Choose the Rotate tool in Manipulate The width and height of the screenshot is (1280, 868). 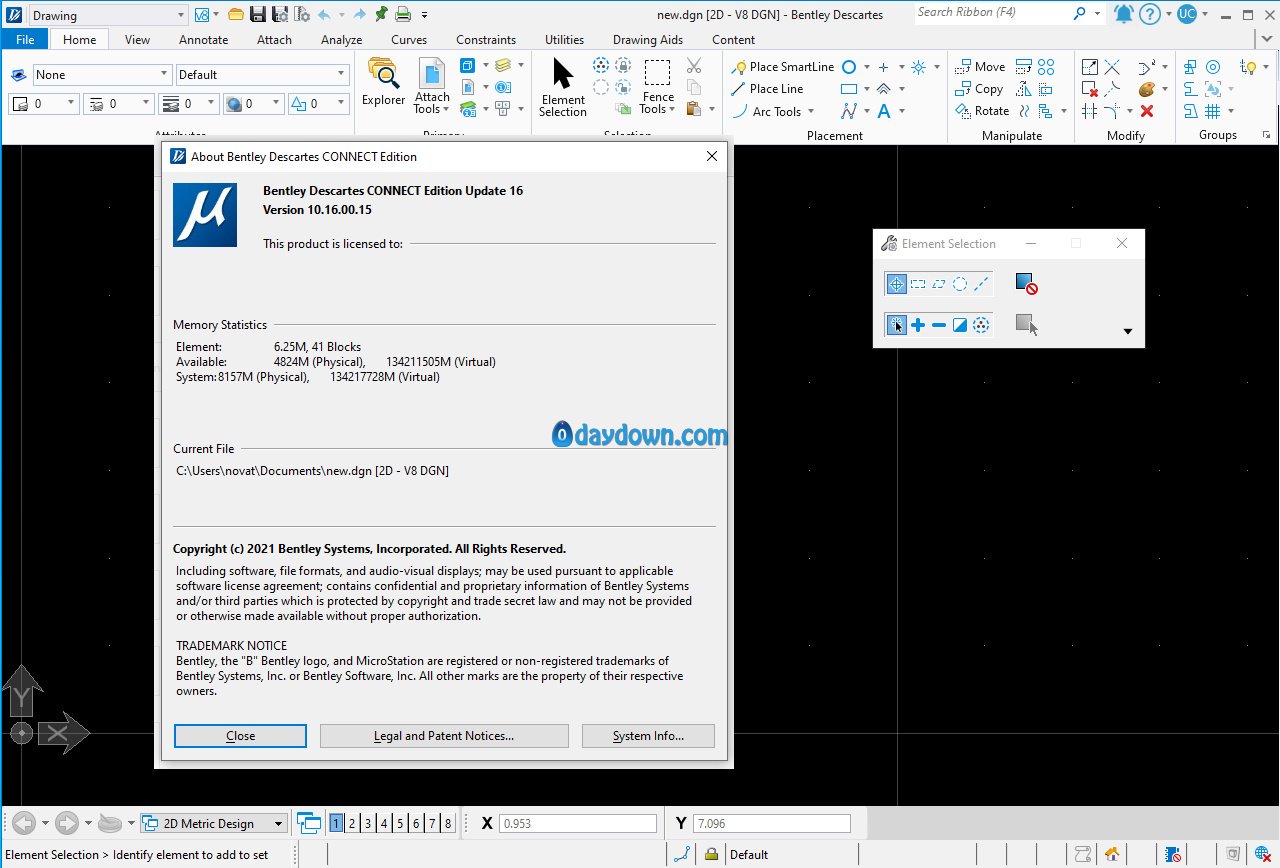pos(982,111)
